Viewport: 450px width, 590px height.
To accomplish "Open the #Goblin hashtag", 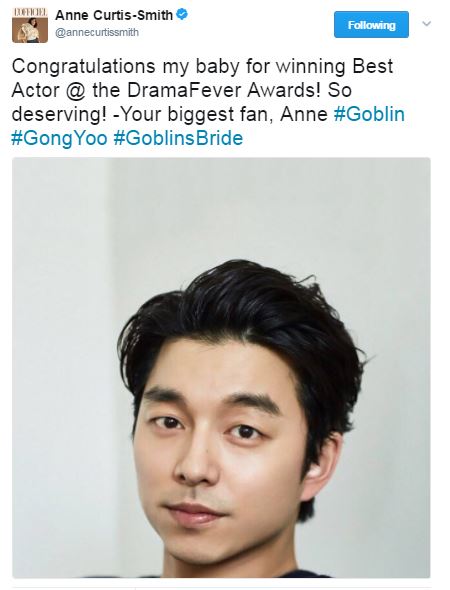I will pyautogui.click(x=369, y=114).
